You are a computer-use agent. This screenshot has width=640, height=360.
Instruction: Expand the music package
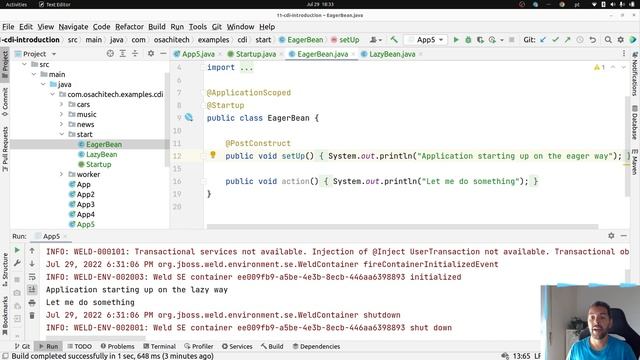pyautogui.click(x=62, y=114)
